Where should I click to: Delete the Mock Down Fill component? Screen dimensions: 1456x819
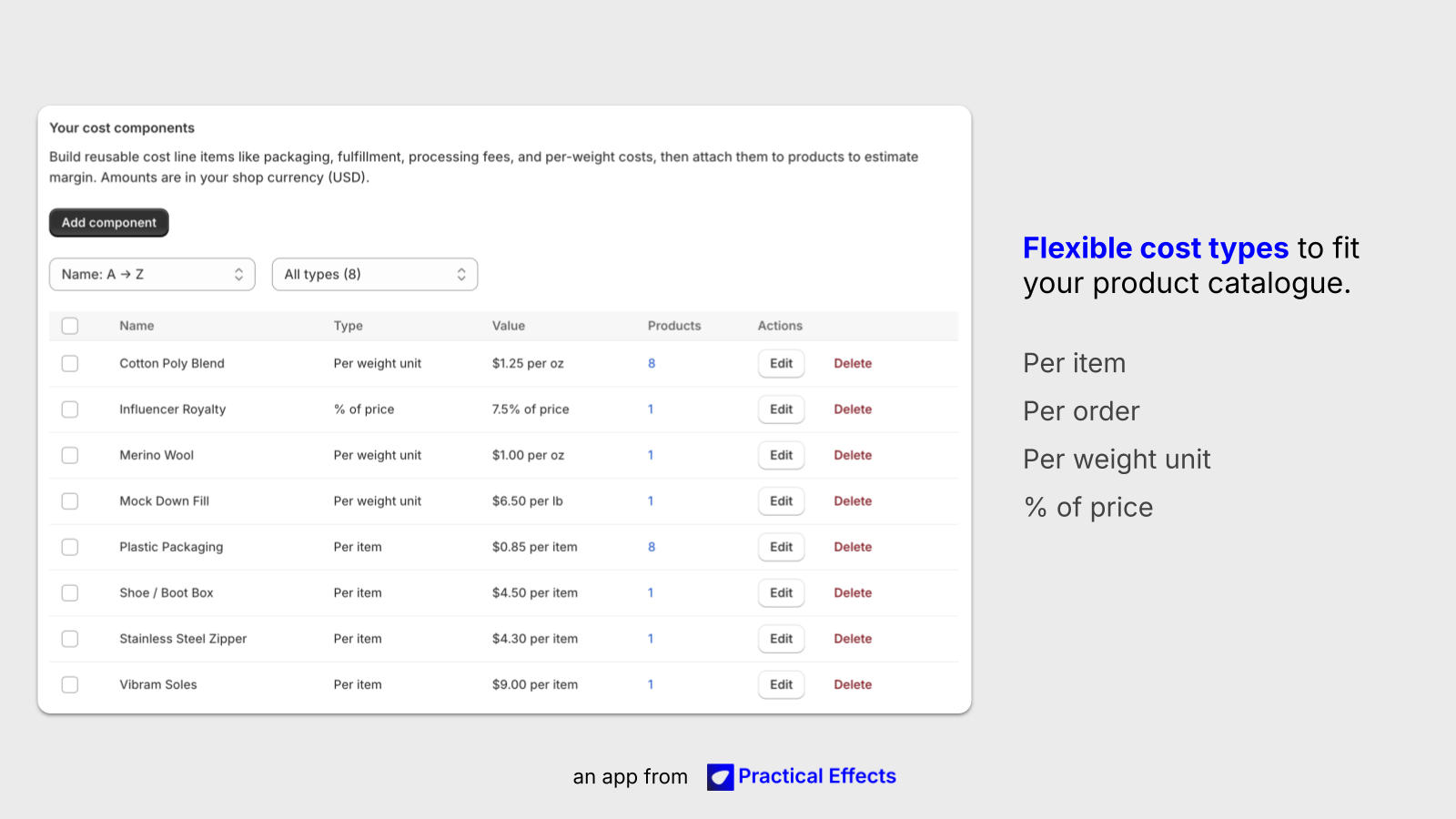click(x=853, y=501)
